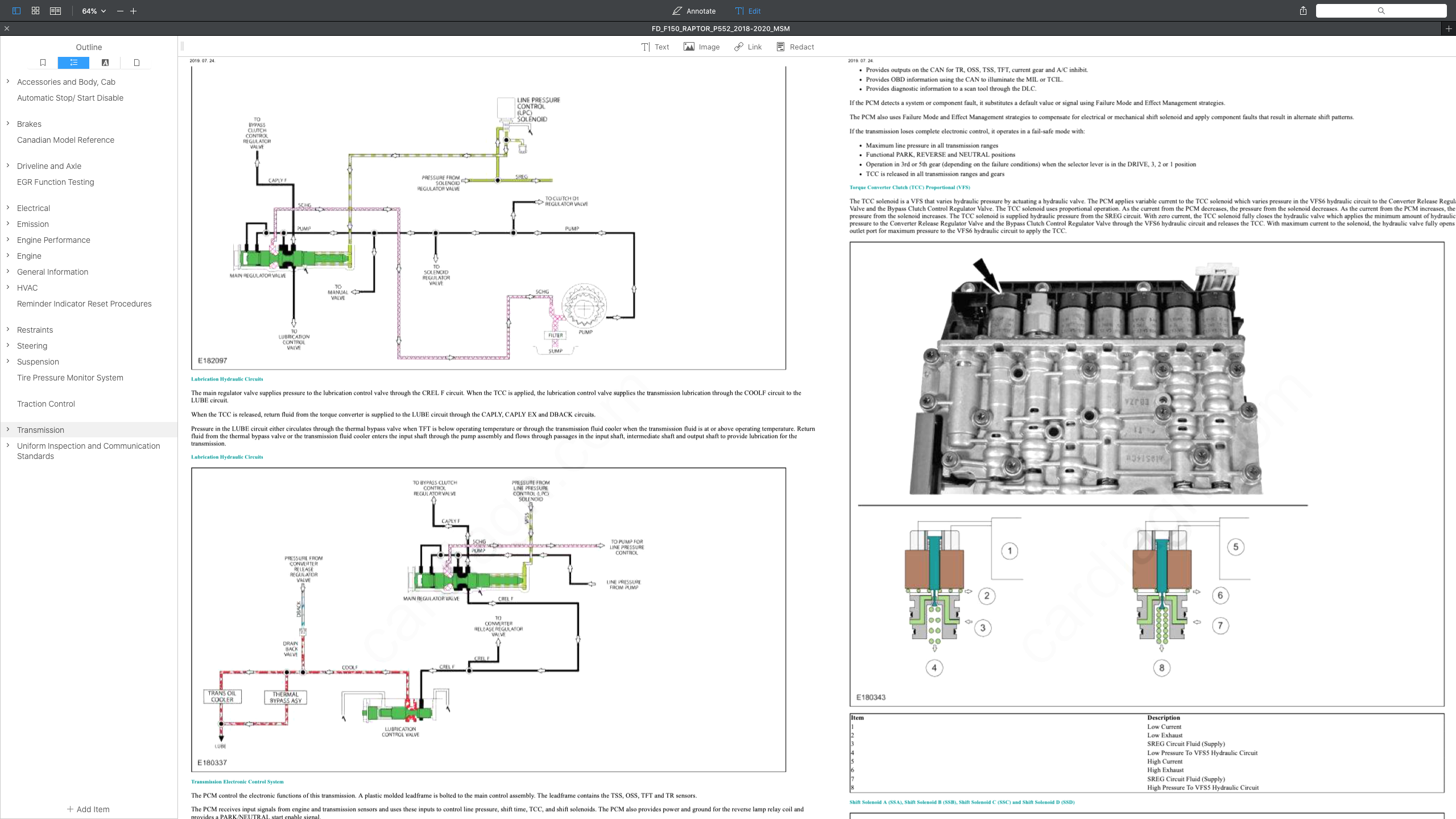
Task: Expand the Steering outline section
Action: (8, 345)
